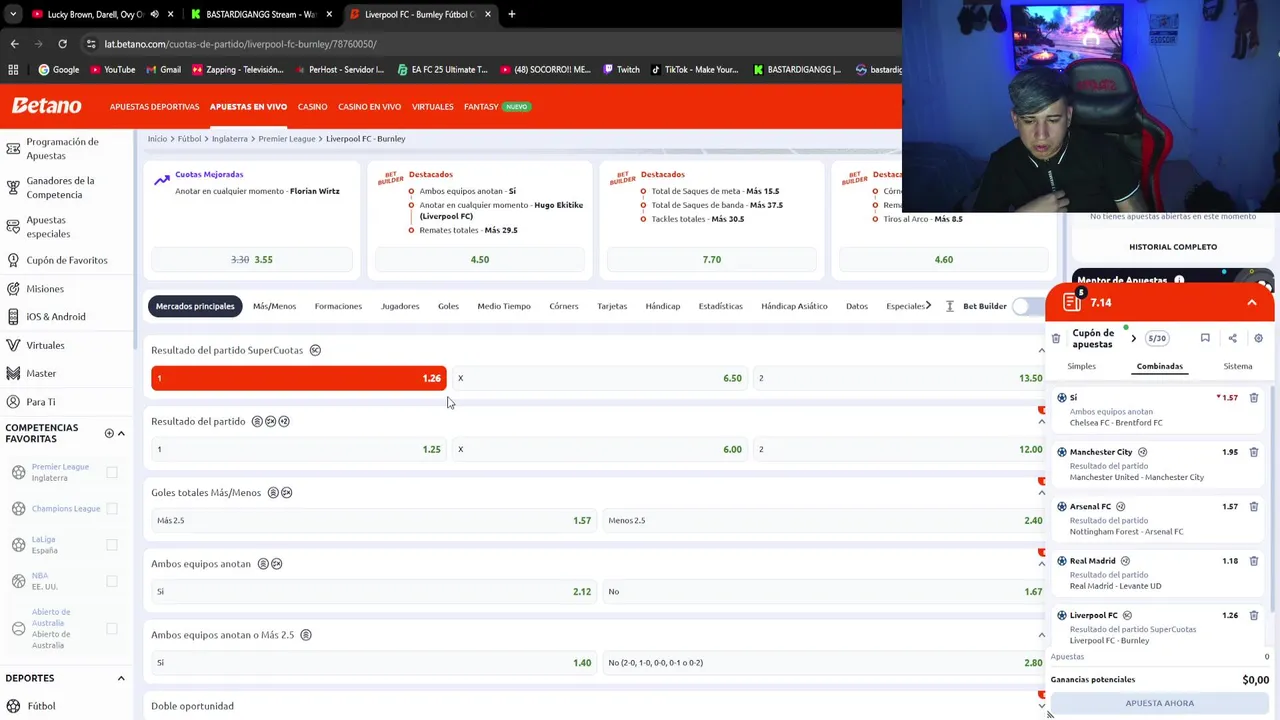This screenshot has width=1280, height=720.
Task: Open CASINO EN VIVO in the top menu
Action: (369, 107)
